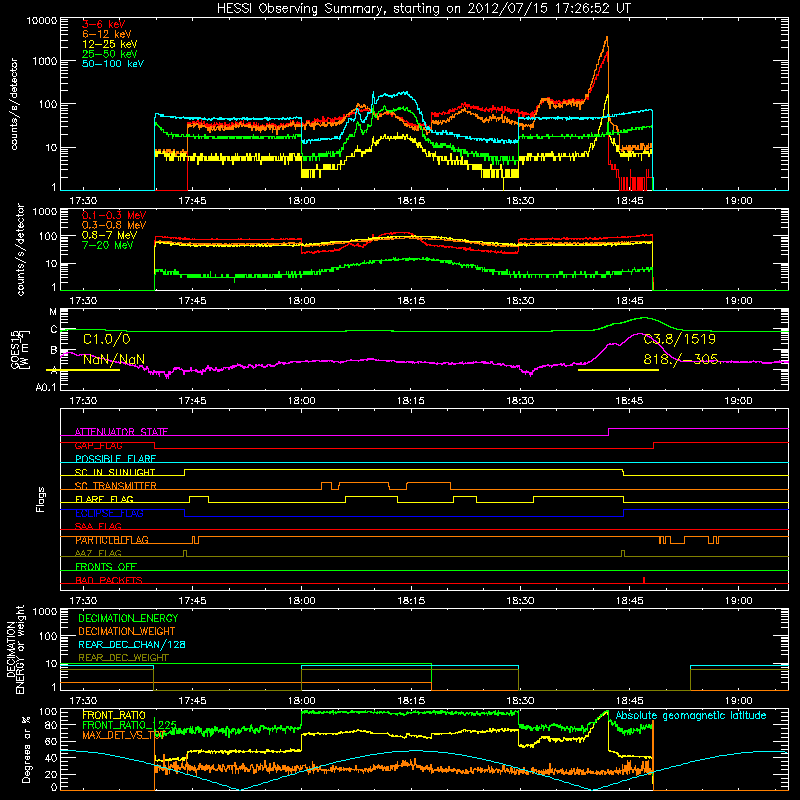Select the 0.1-0.3 MeV legend label
This screenshot has height=800, width=800.
(x=114, y=216)
